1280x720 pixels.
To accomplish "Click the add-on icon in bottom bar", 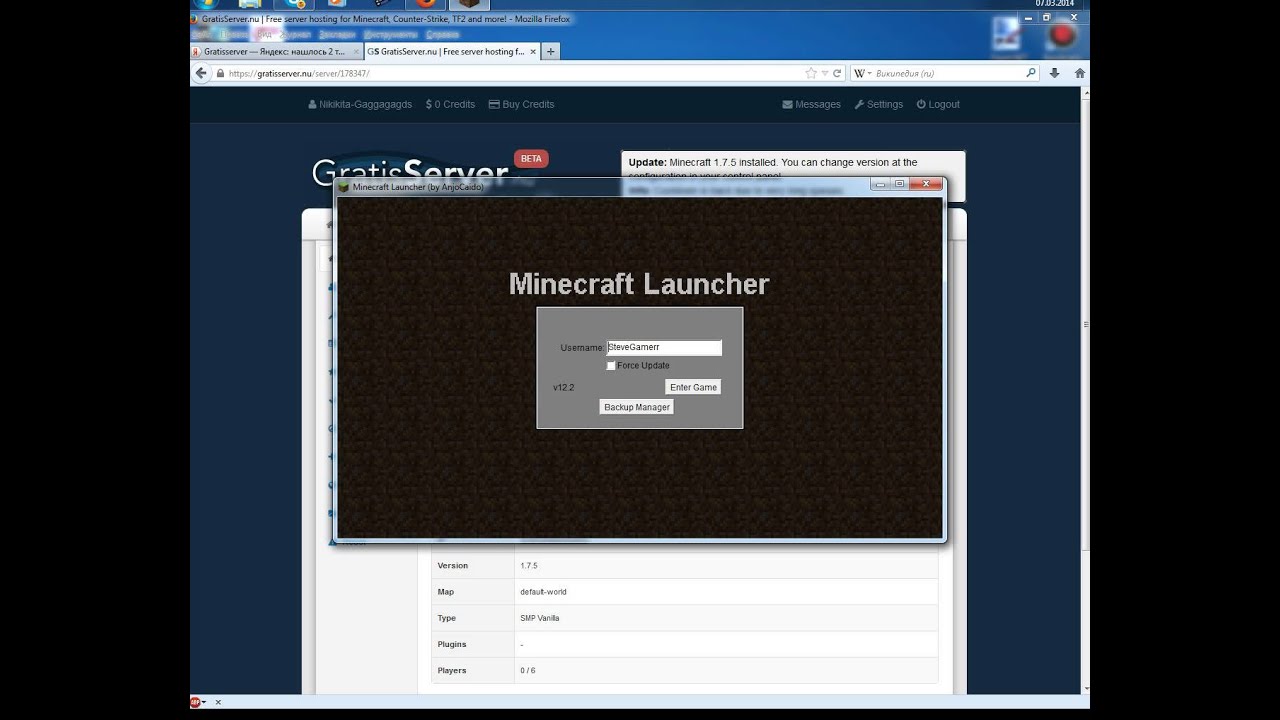I will (195, 702).
